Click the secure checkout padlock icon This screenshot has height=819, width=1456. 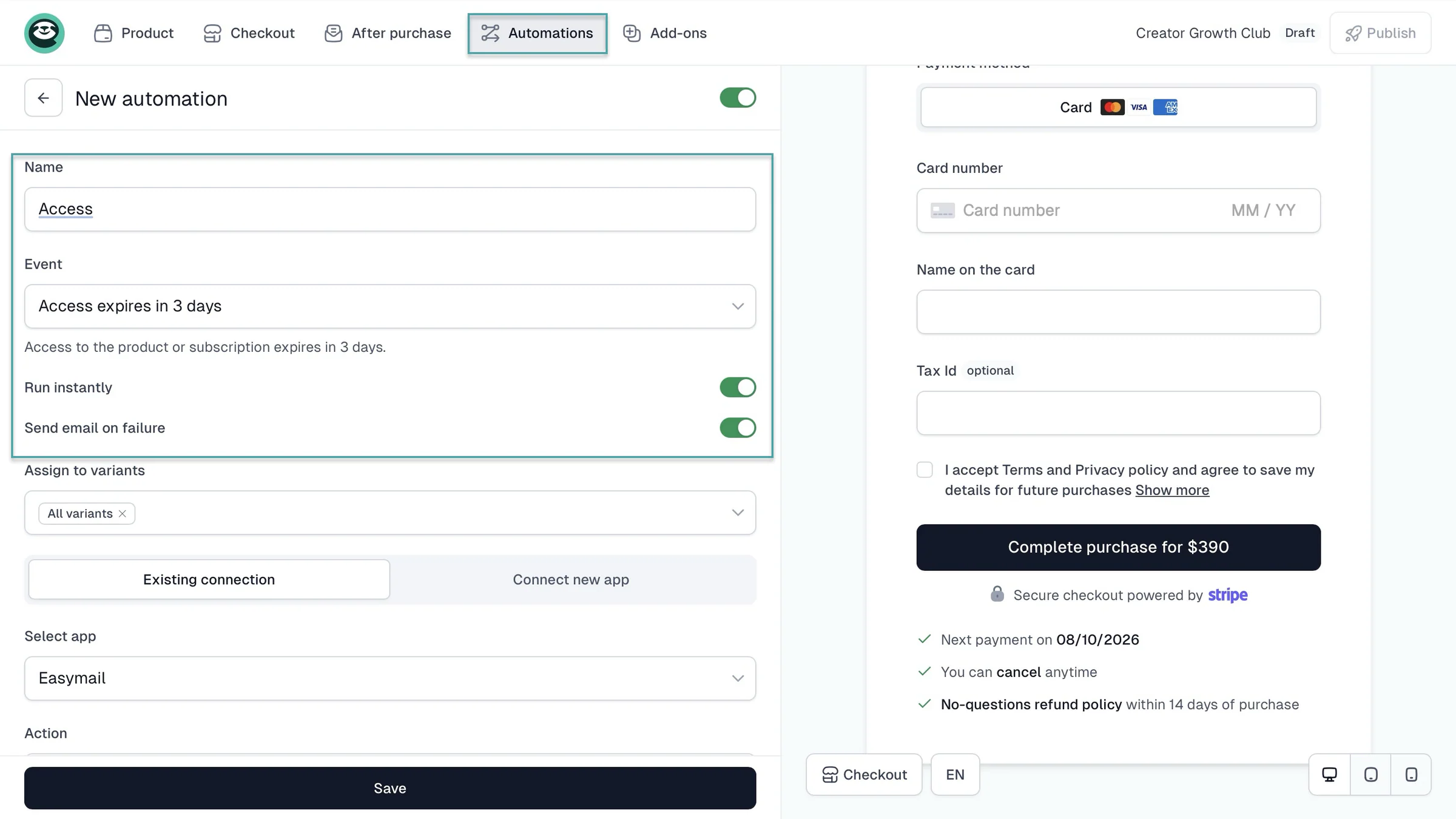point(997,594)
